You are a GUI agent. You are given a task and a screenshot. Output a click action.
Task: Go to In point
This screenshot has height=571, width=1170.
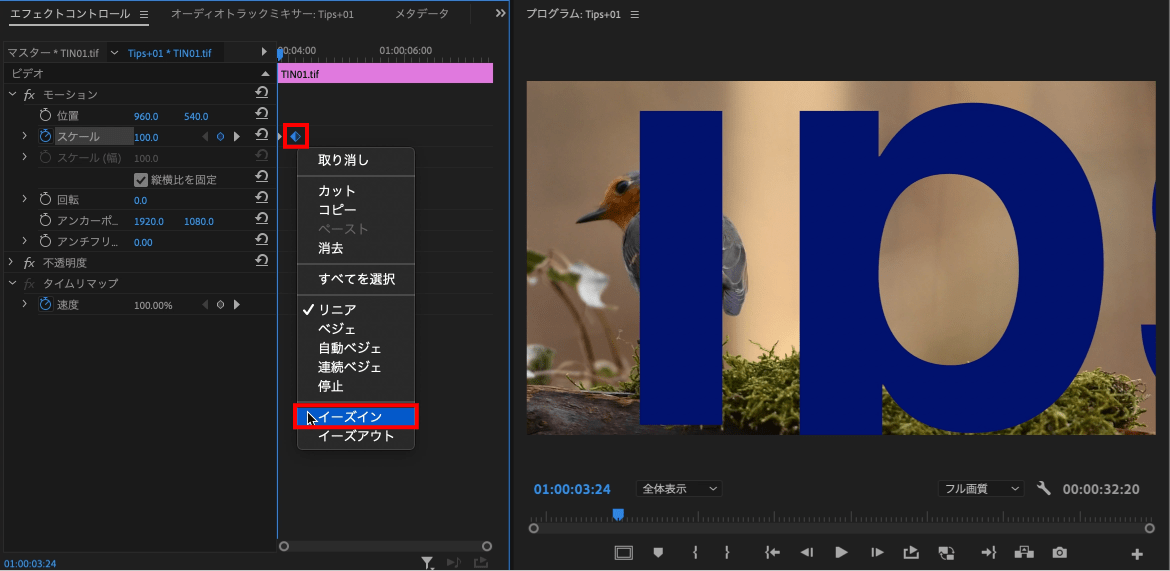tap(772, 552)
